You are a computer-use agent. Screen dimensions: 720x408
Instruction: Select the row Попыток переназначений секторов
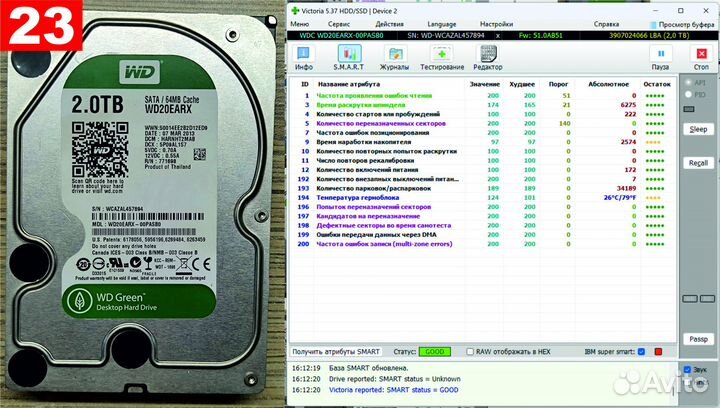click(482, 207)
